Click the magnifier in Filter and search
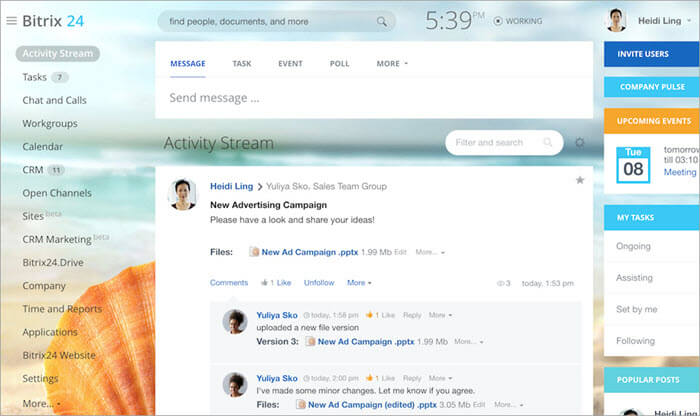Viewport: 700px width, 417px height. pos(547,143)
